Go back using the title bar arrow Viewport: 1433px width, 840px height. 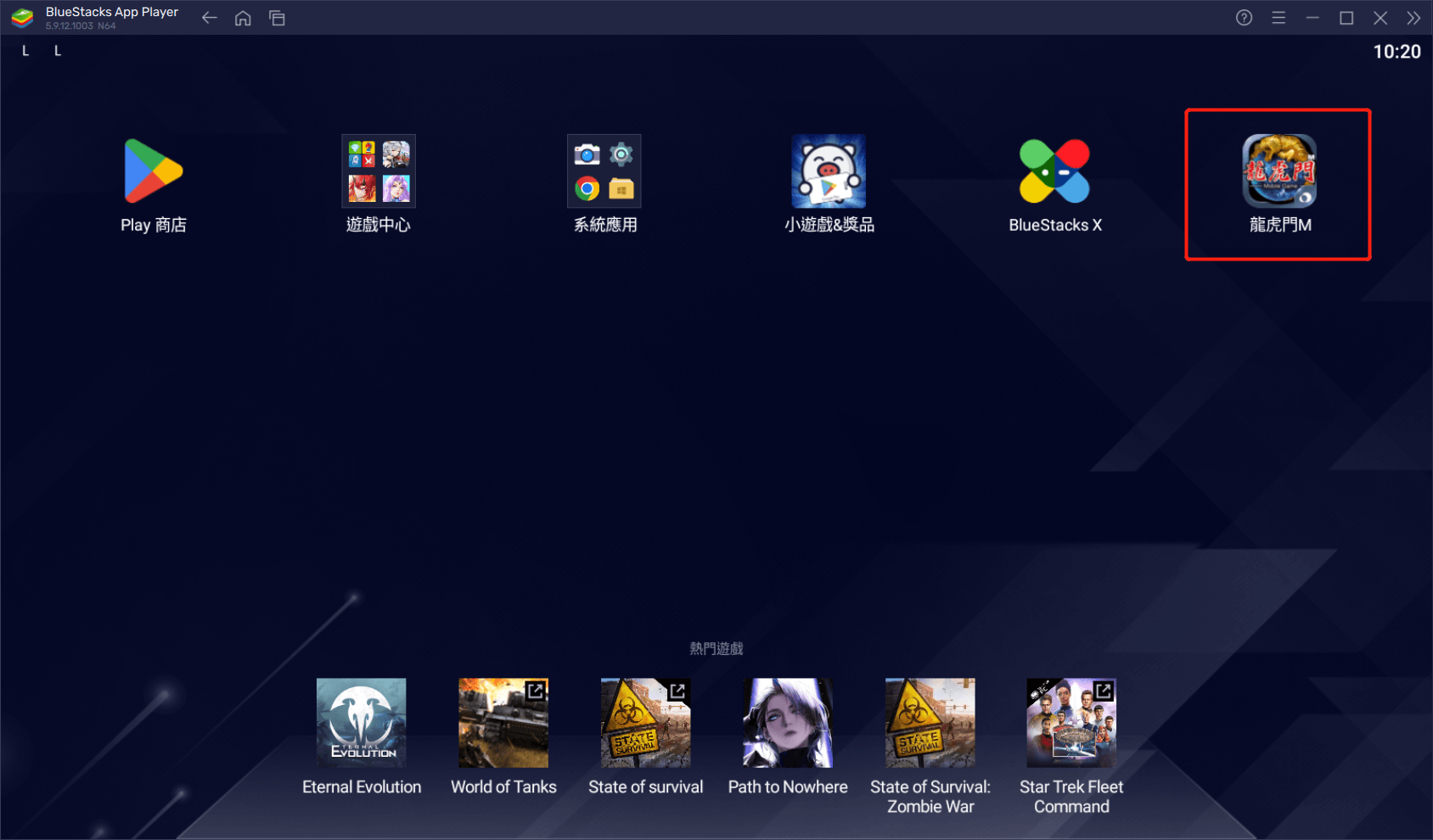210,18
